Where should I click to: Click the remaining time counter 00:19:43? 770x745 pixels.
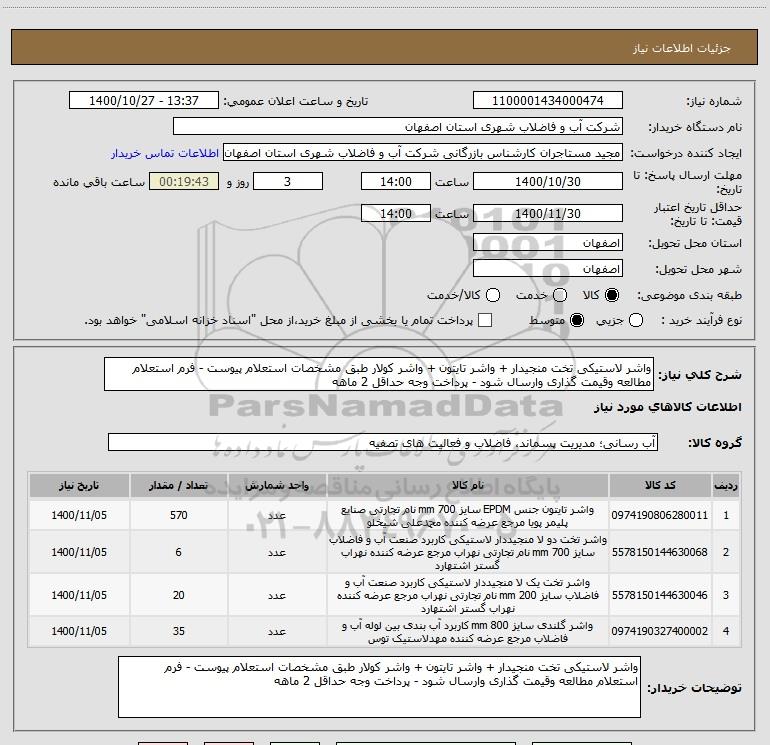[x=184, y=181]
